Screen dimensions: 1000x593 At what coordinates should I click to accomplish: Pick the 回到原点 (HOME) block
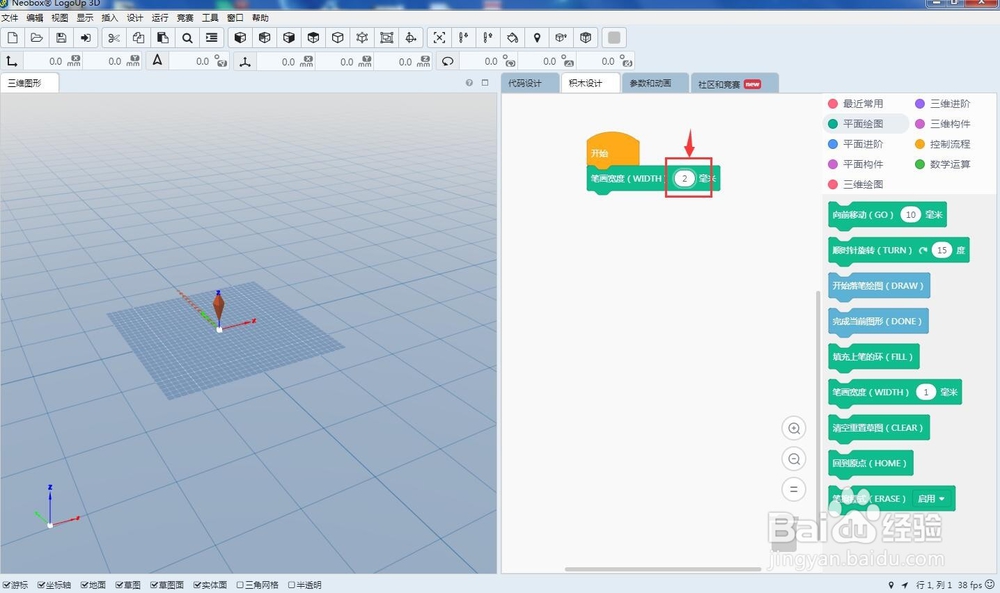click(871, 464)
